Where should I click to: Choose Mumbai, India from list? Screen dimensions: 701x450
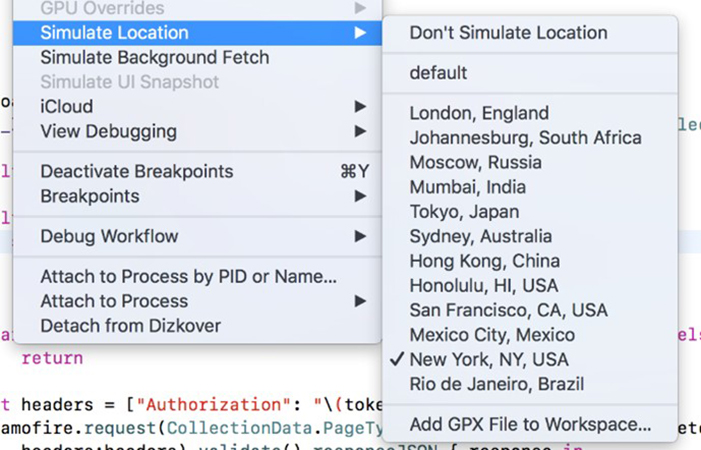coord(467,187)
